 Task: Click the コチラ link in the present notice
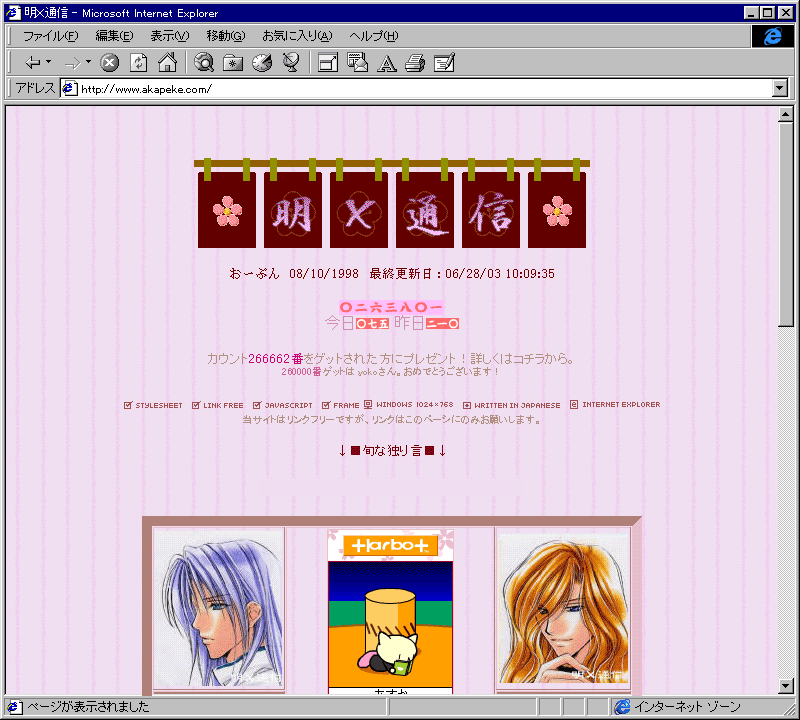click(527, 359)
